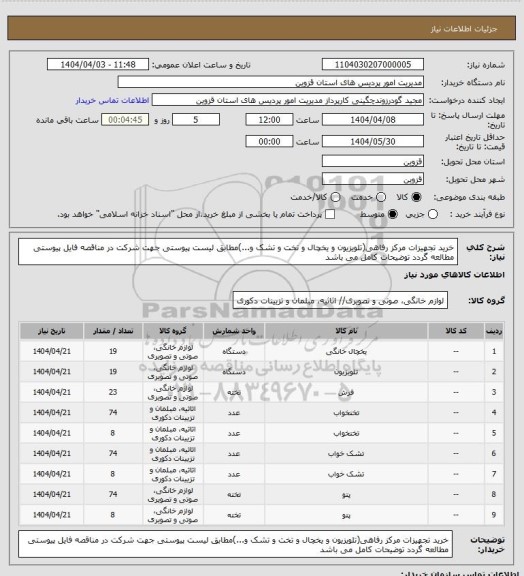Click the استان محل تحویل field
The width and height of the screenshot is (524, 576).
pyautogui.click(x=373, y=161)
